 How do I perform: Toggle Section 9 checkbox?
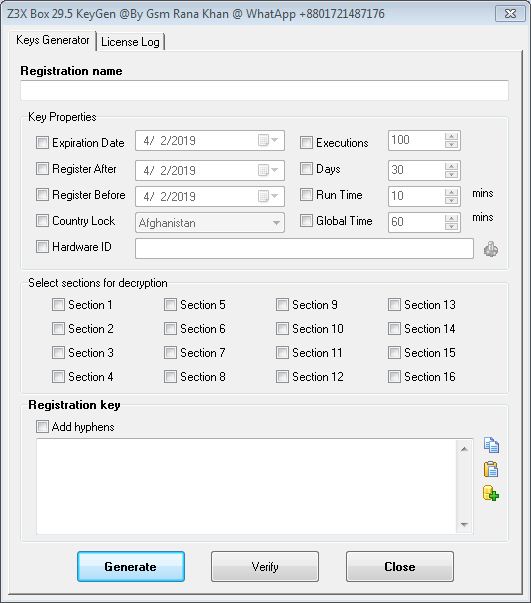[282, 305]
